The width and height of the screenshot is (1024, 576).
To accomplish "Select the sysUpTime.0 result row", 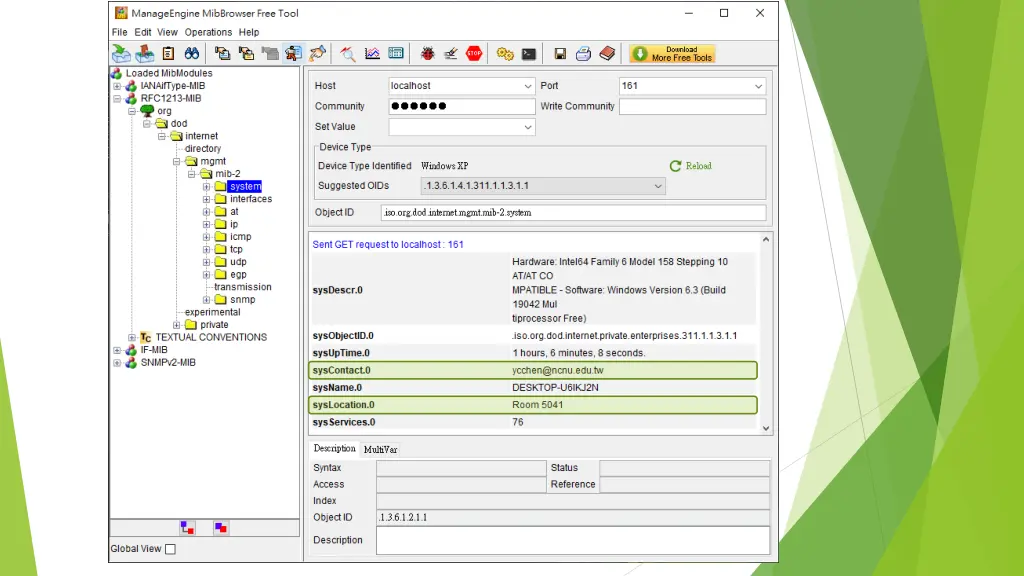I will click(x=533, y=353).
